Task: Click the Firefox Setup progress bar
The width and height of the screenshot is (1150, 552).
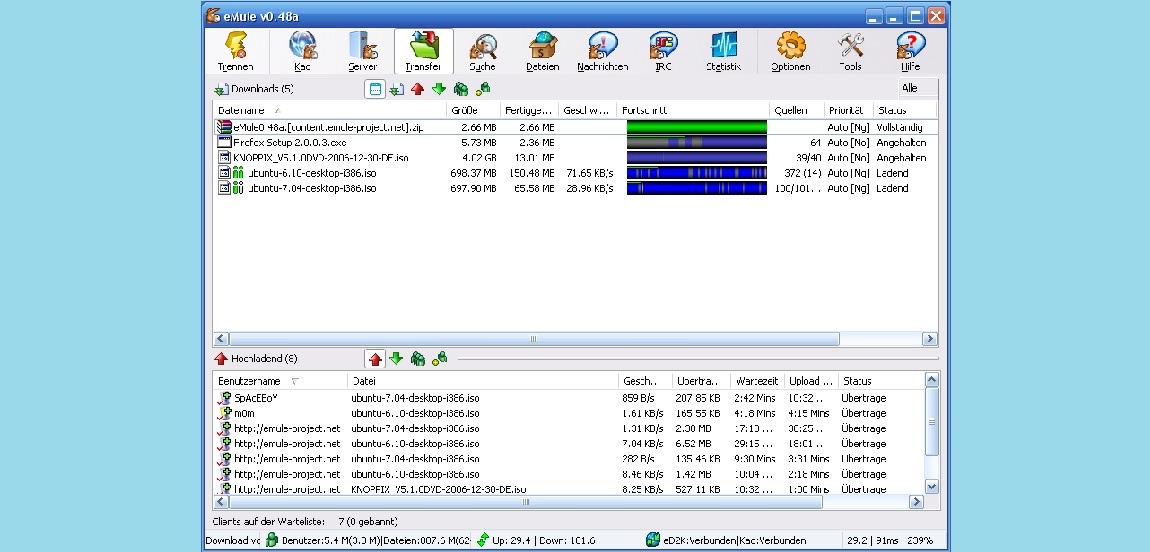Action: (697, 142)
